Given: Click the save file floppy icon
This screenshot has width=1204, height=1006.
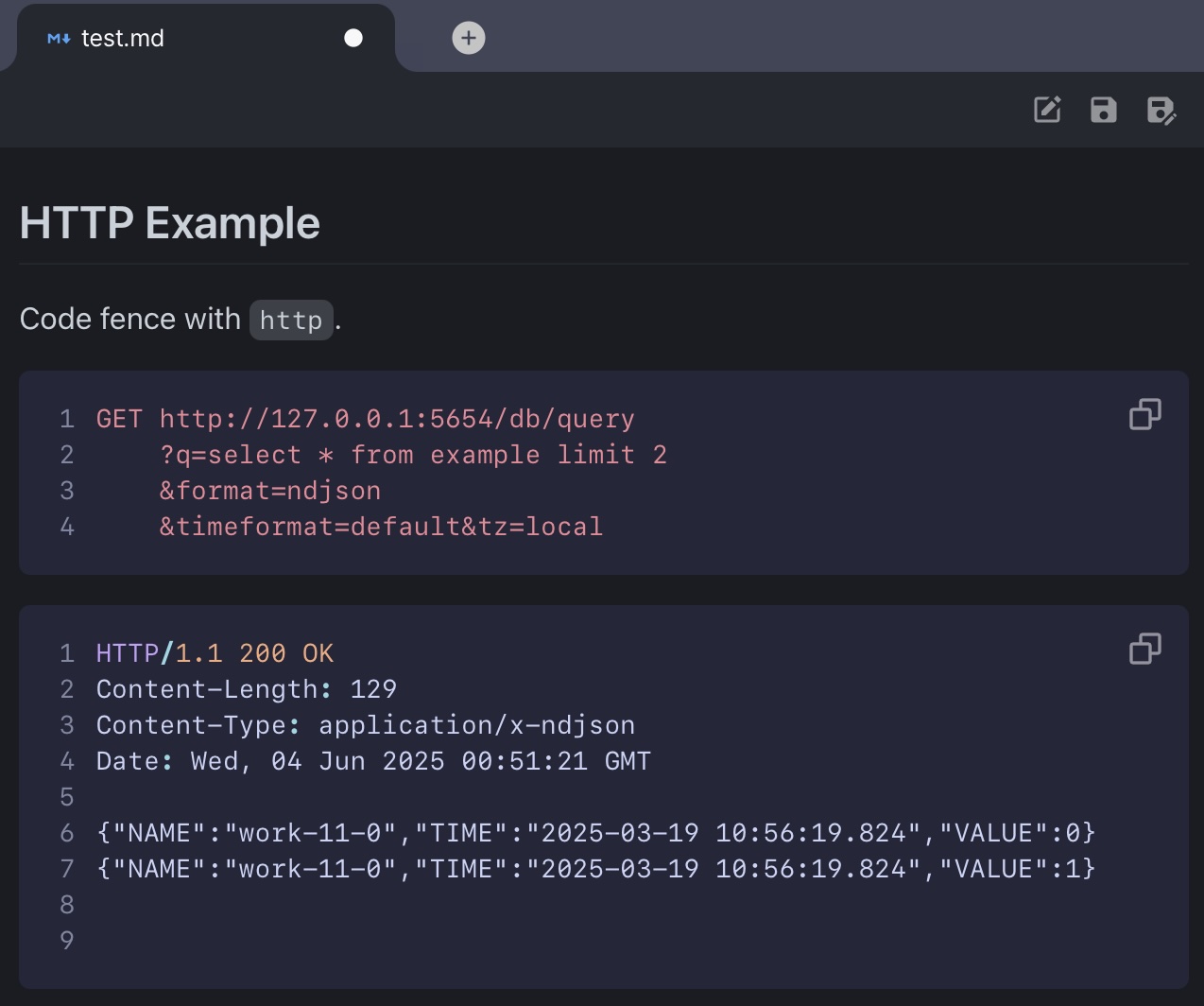Looking at the screenshot, I should pyautogui.click(x=1103, y=110).
